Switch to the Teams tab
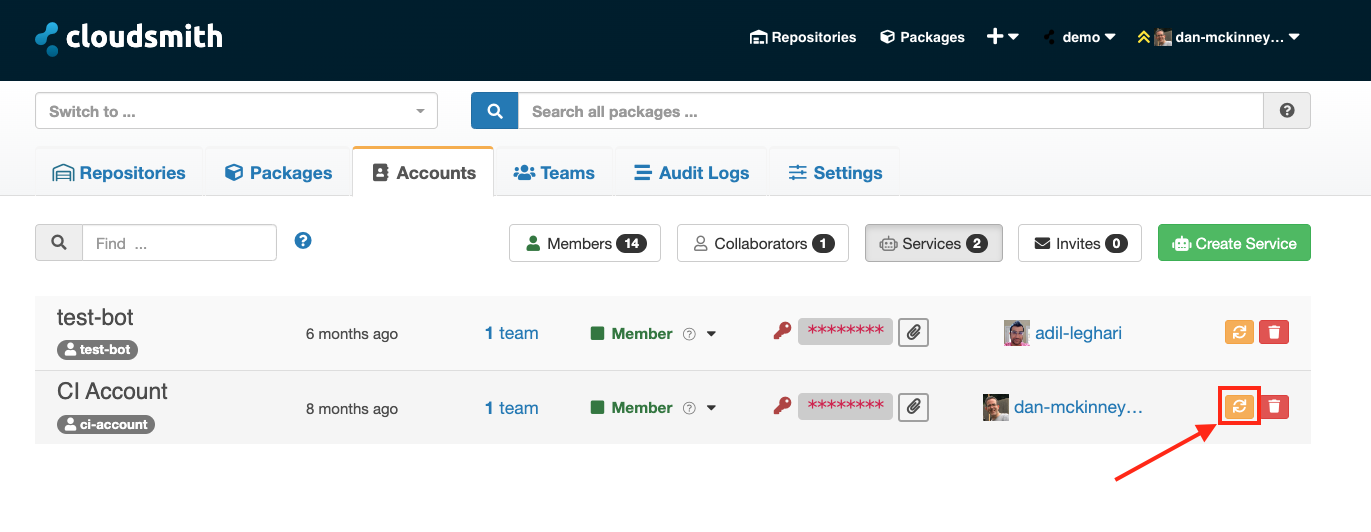 (x=554, y=172)
